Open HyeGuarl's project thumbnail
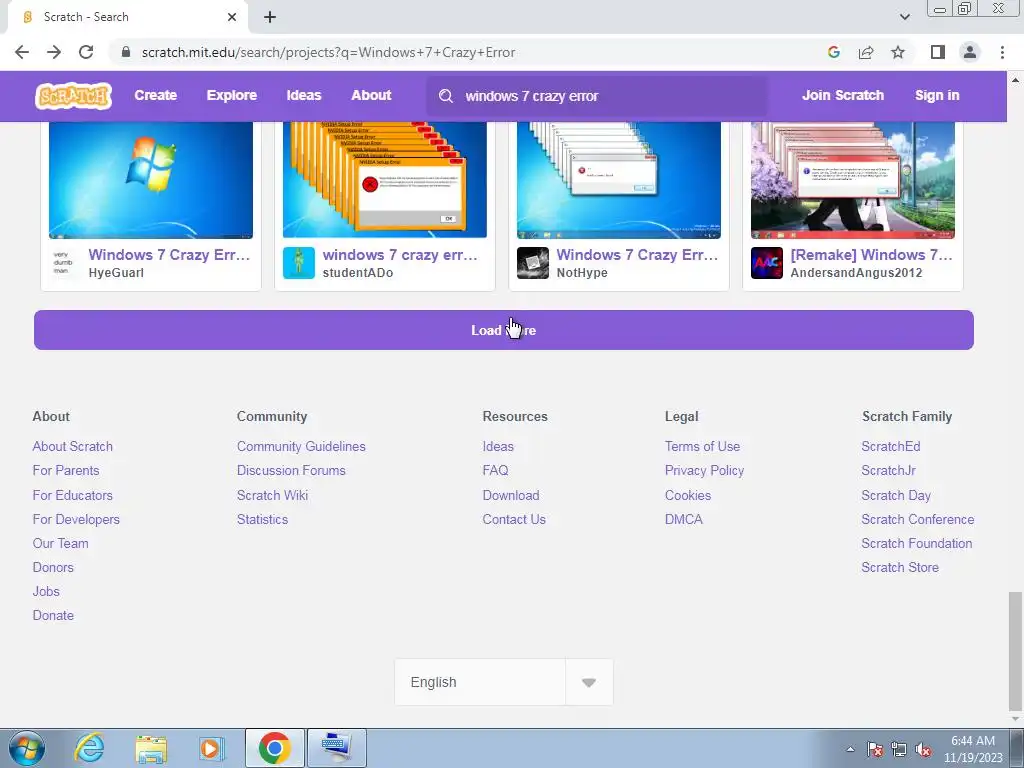 [151, 180]
